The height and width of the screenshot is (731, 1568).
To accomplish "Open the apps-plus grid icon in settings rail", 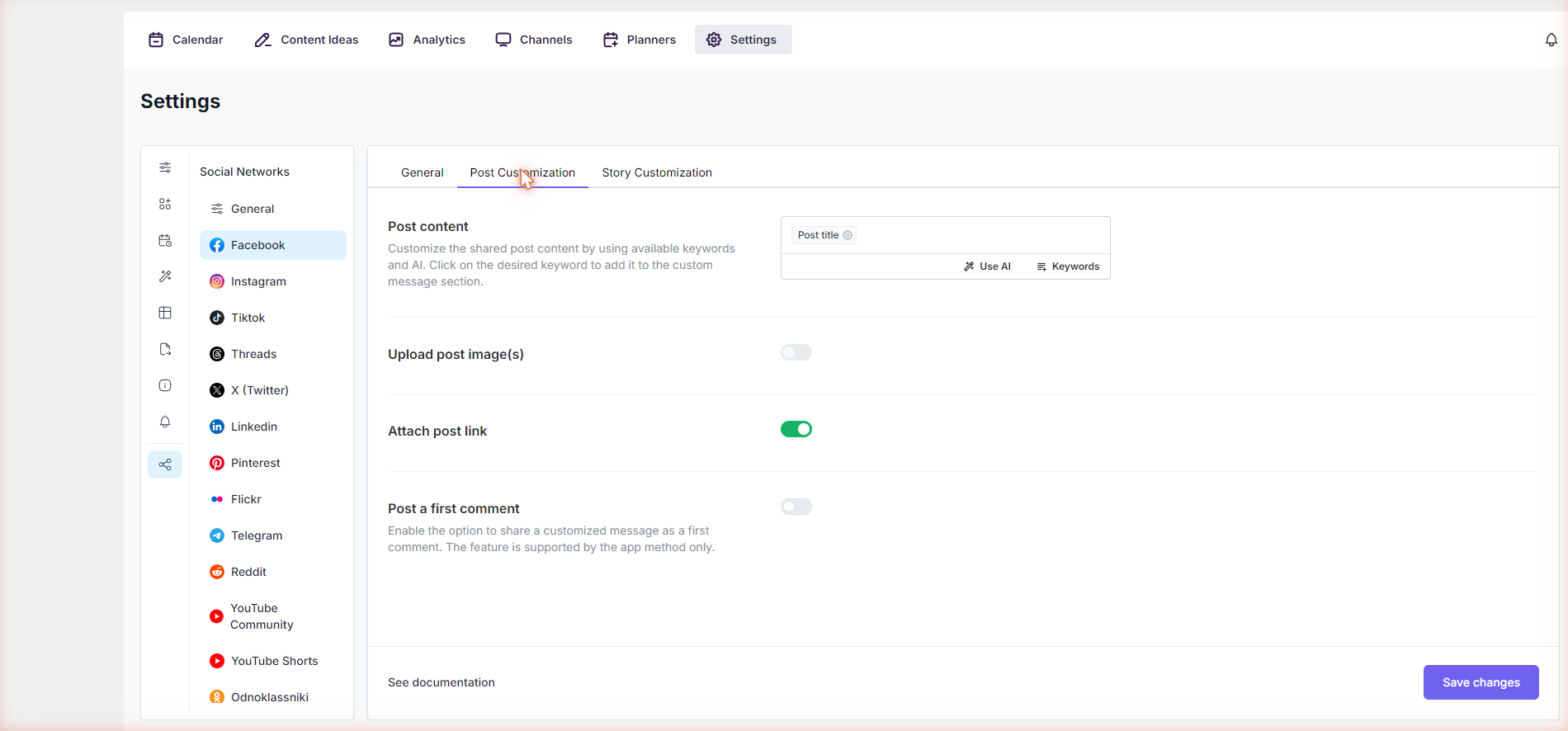I will (x=165, y=204).
